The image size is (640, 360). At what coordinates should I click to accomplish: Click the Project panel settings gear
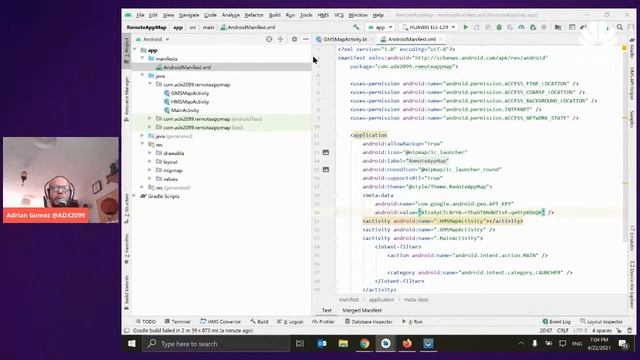tap(294, 39)
